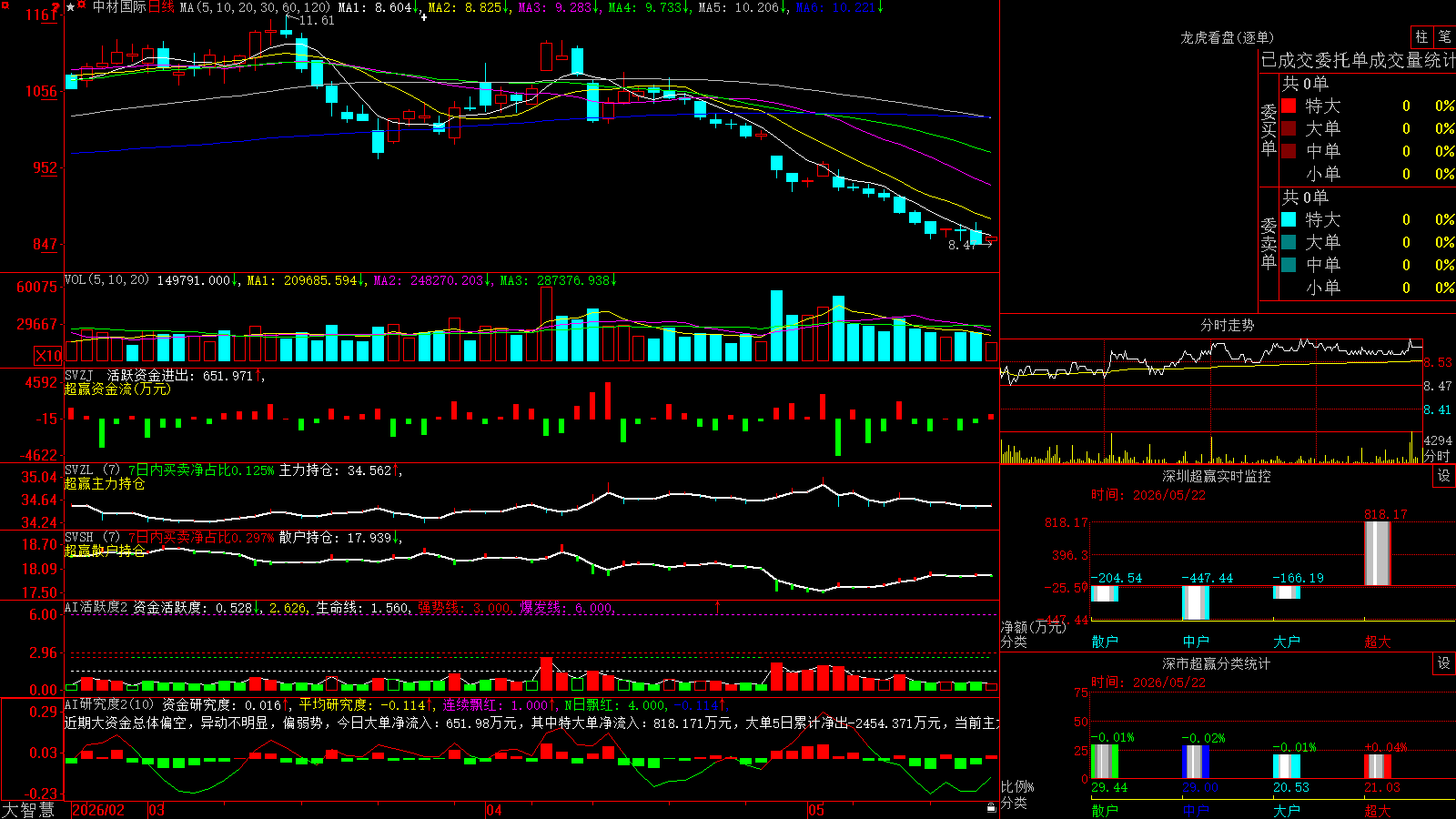Open the VOL(5,10,20) indicator parameters
1456x819 pixels.
pos(106,280)
